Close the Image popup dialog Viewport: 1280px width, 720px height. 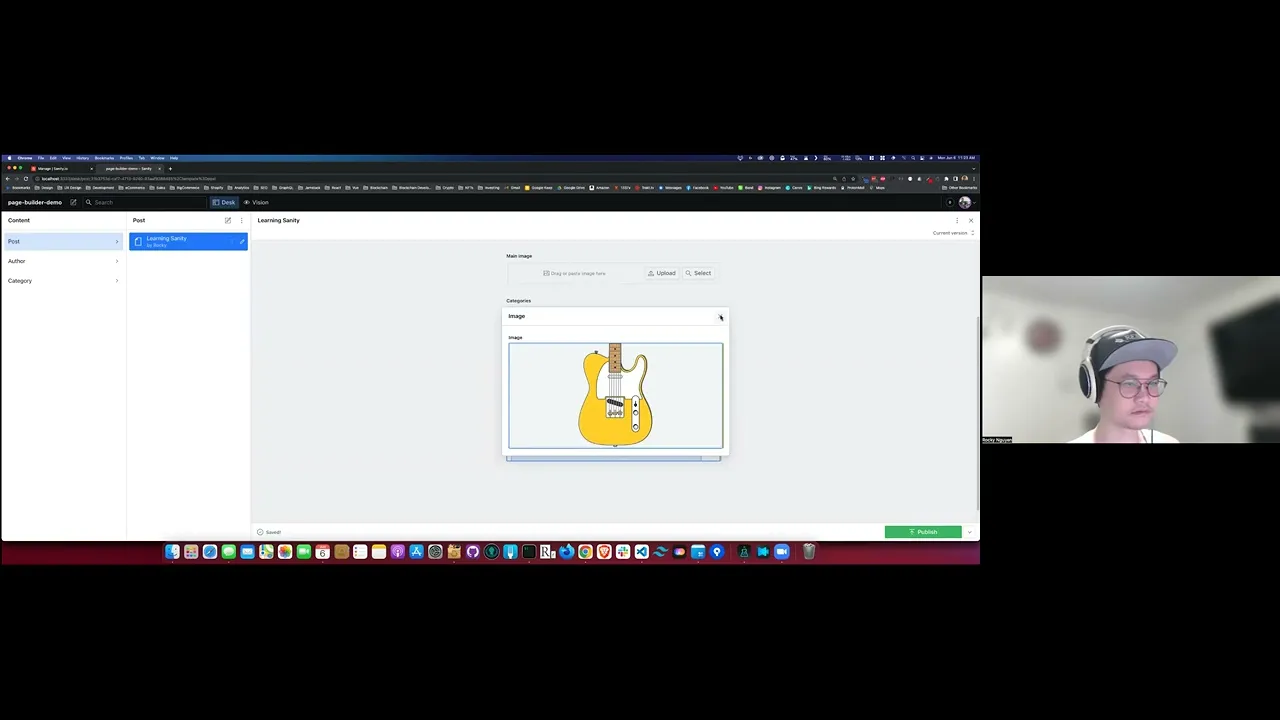tap(720, 317)
